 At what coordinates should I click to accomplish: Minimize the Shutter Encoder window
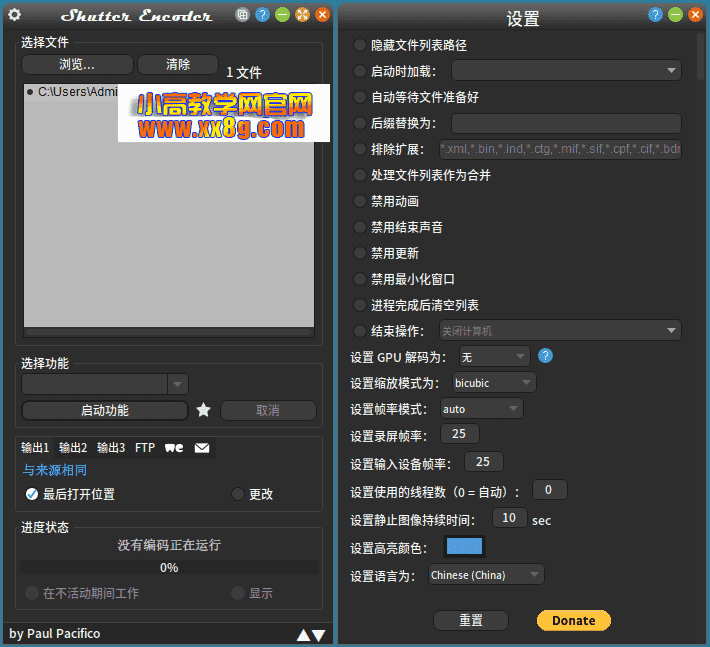pyautogui.click(x=282, y=14)
